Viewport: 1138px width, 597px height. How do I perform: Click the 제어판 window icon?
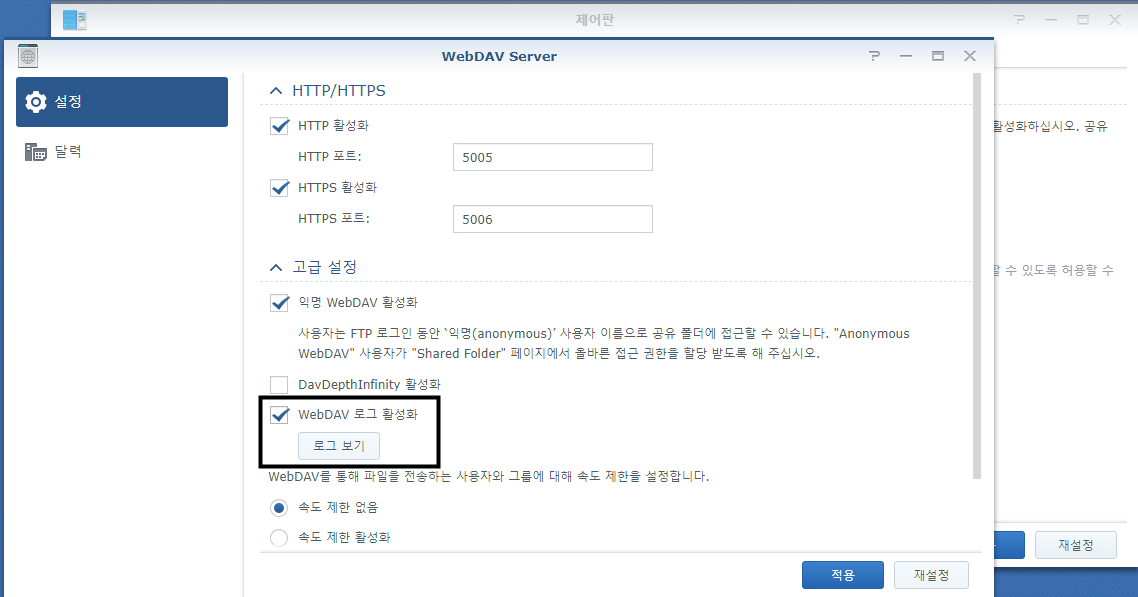[x=75, y=20]
